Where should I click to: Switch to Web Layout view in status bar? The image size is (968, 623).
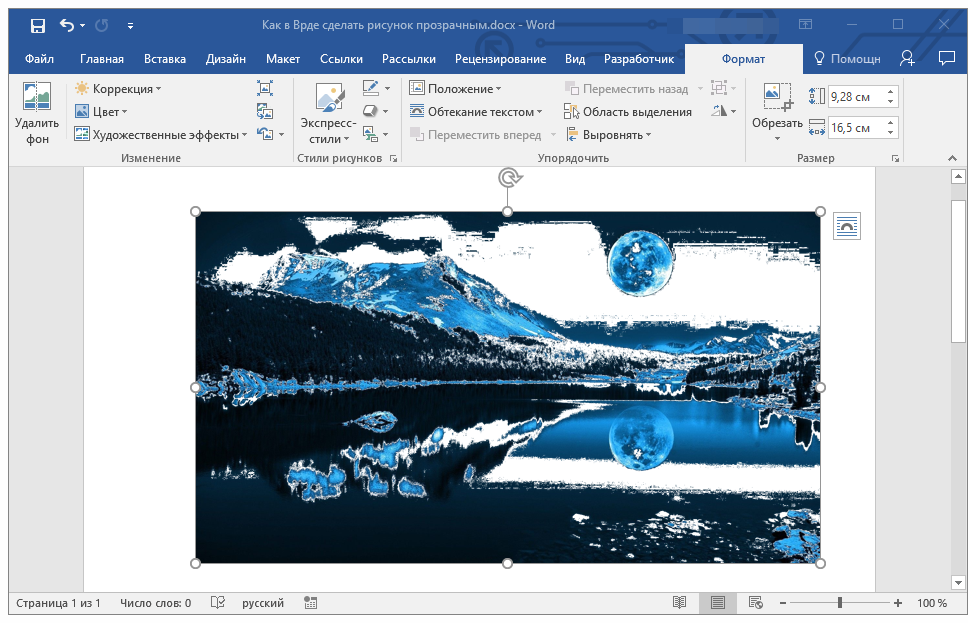[x=755, y=603]
